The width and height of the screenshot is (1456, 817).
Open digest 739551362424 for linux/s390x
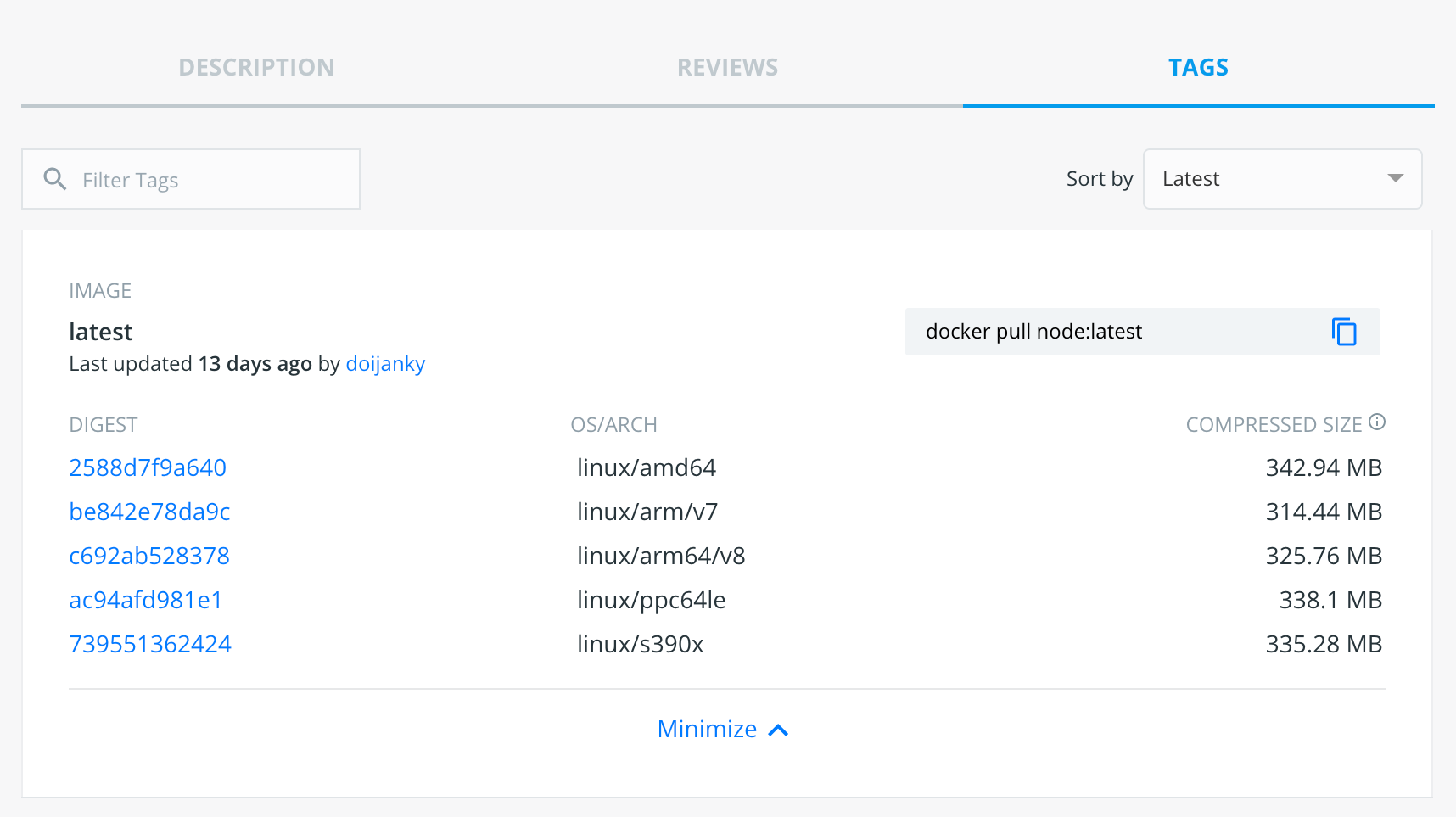click(x=150, y=644)
